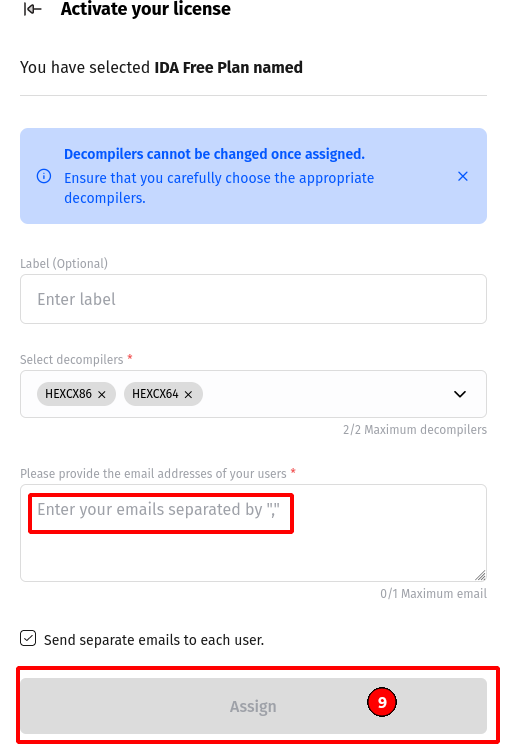This screenshot has height=751, width=505.
Task: Click into the user emails textarea
Action: point(253,533)
